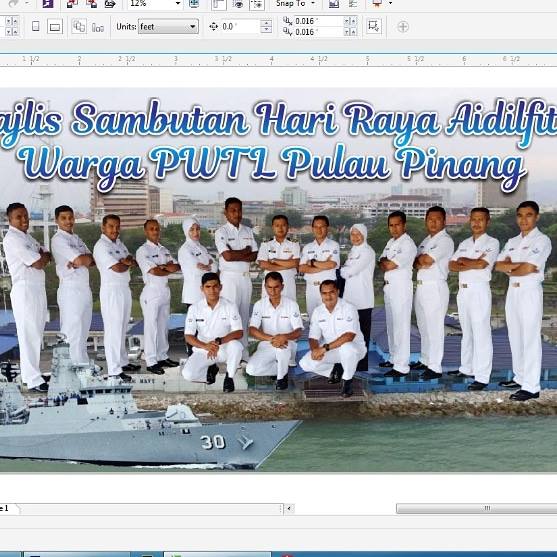Click the import icon

point(72,4)
